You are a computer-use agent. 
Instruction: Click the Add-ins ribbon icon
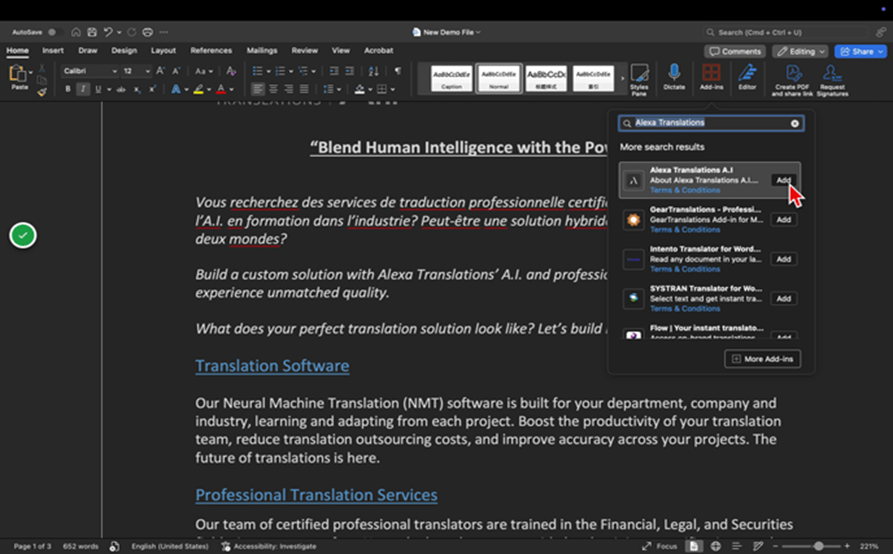[711, 77]
